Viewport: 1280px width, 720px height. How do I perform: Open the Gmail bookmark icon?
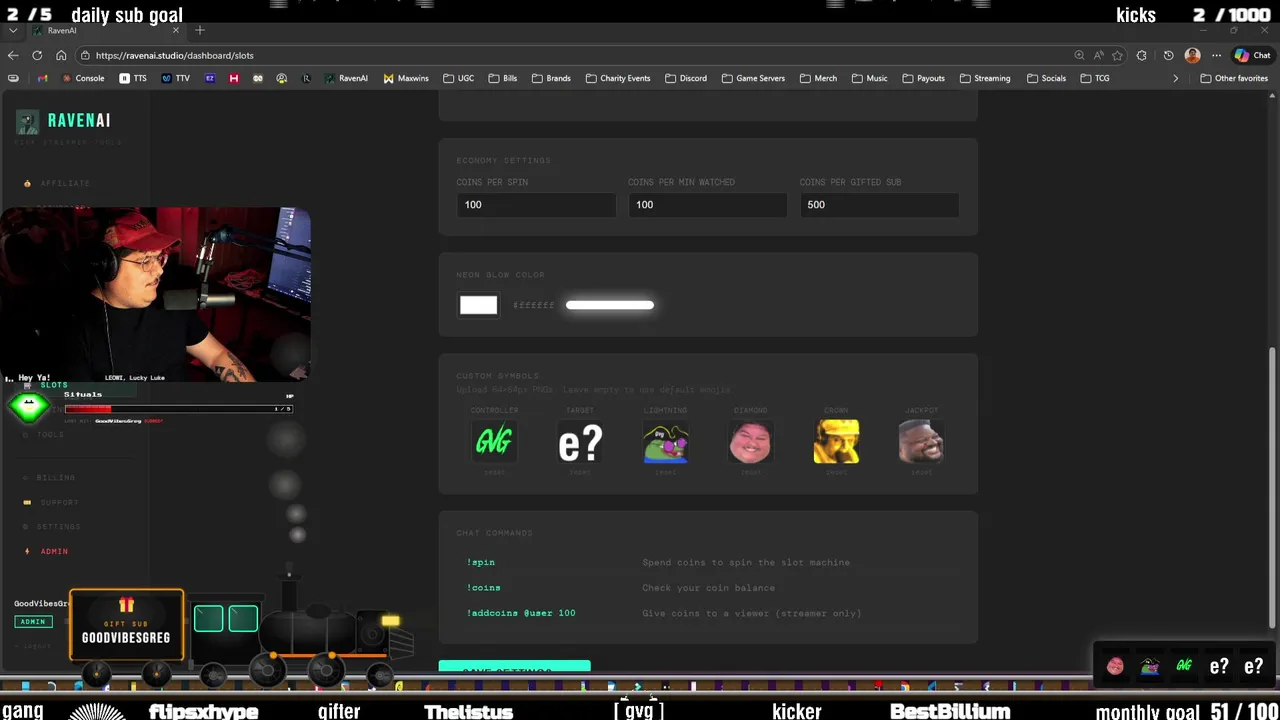coord(41,78)
